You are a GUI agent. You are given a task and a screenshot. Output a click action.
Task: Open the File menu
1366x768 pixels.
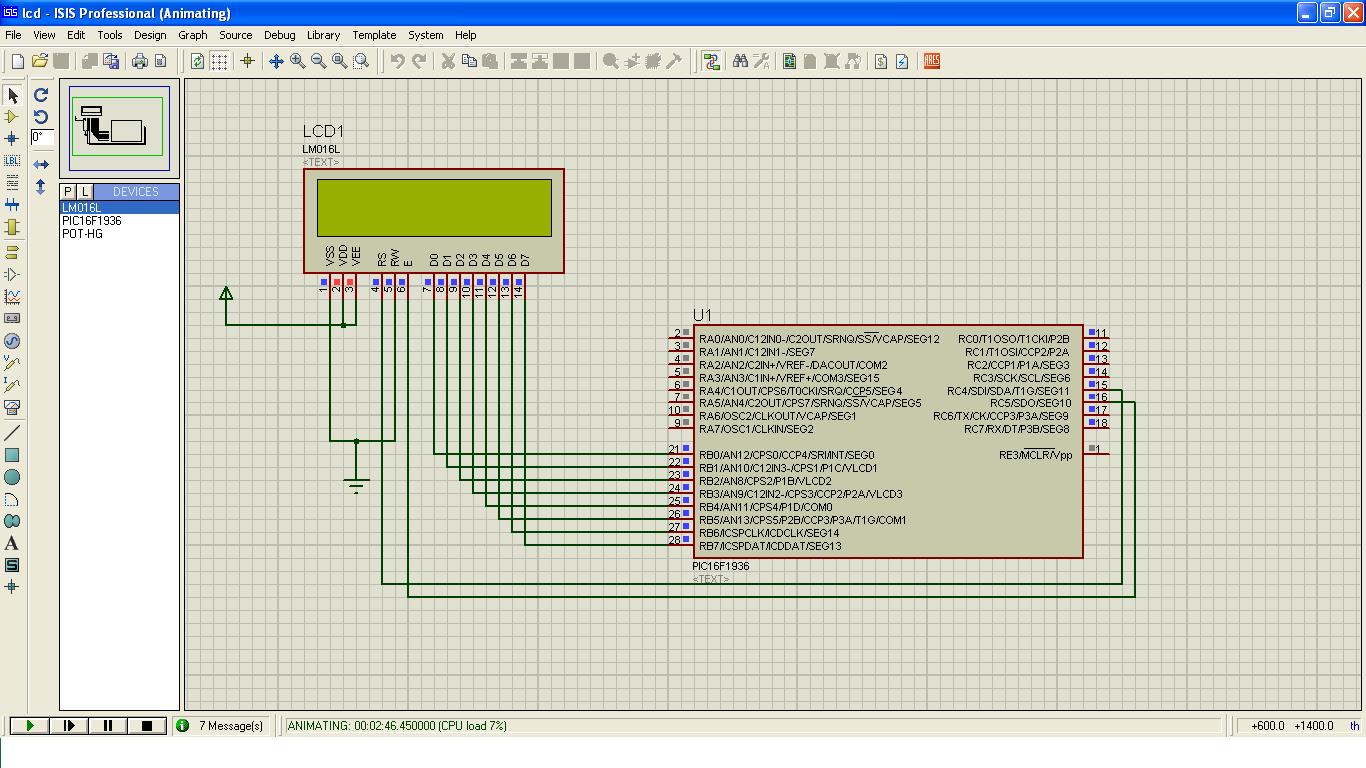coord(13,35)
